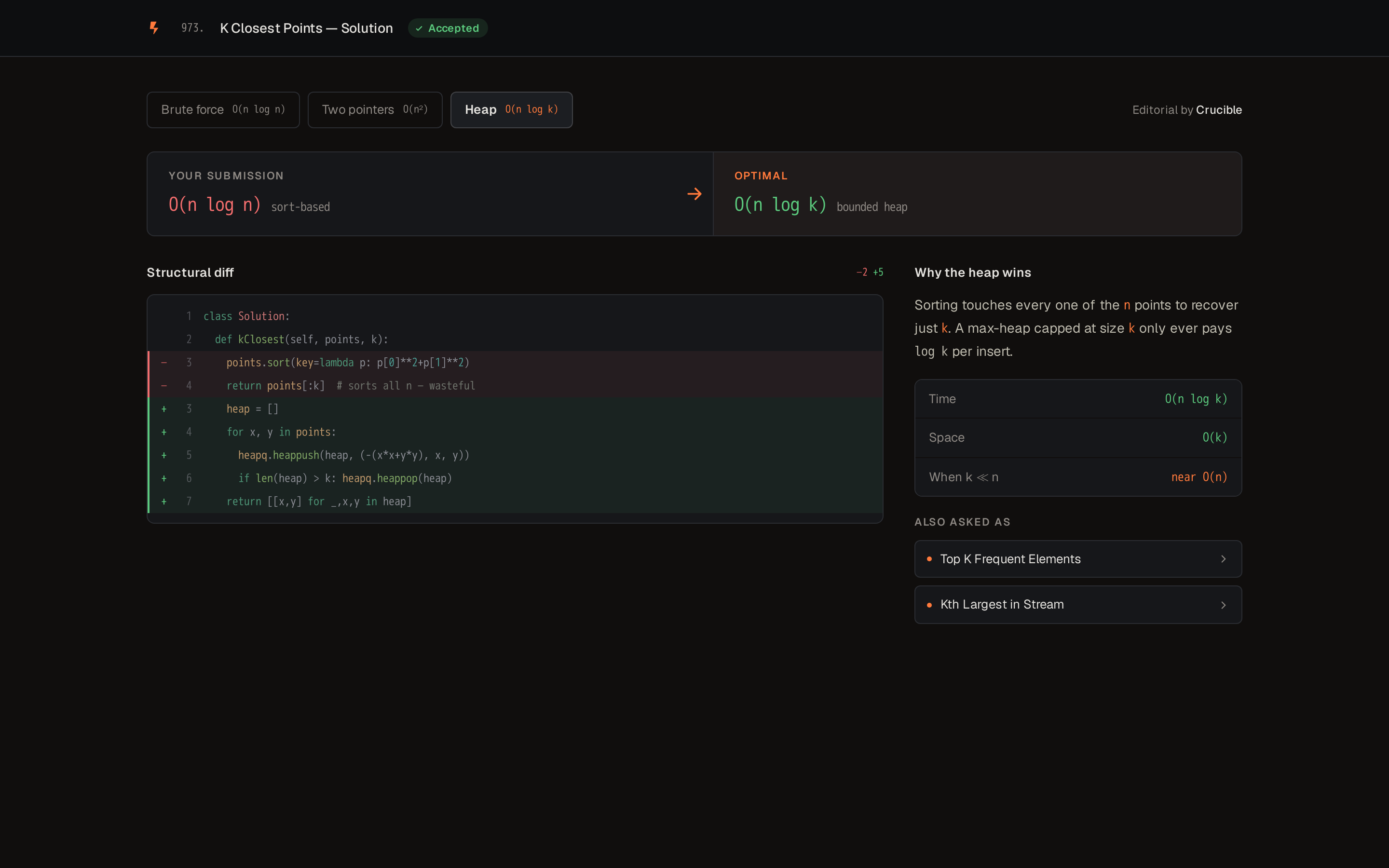Viewport: 1389px width, 868px height.
Task: Open the Kth Largest in Stream problem
Action: (x=1078, y=605)
